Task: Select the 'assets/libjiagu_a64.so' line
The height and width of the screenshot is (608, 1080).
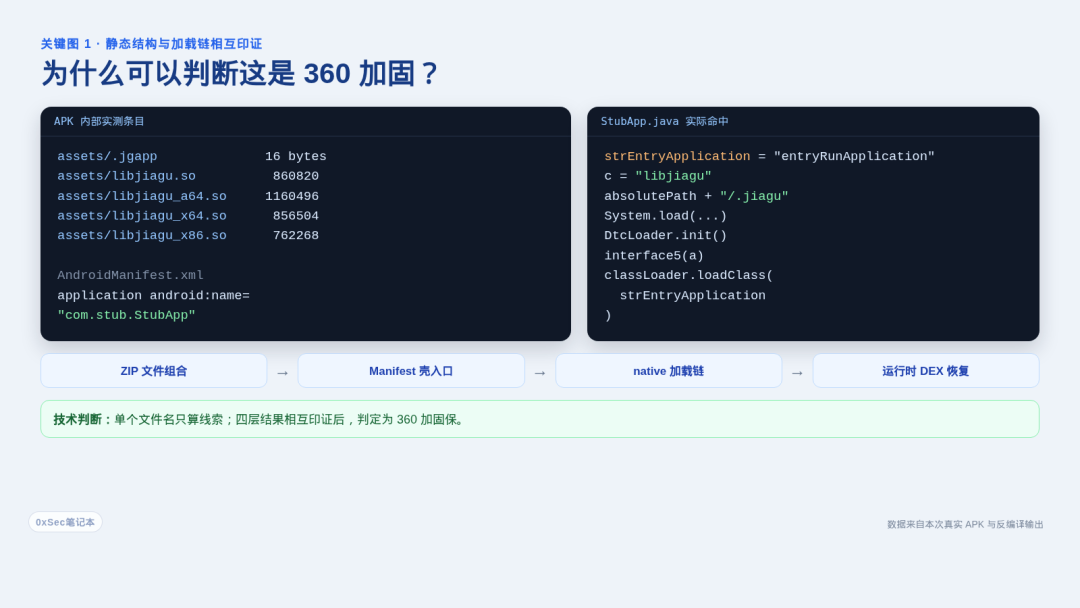Action: click(x=142, y=196)
